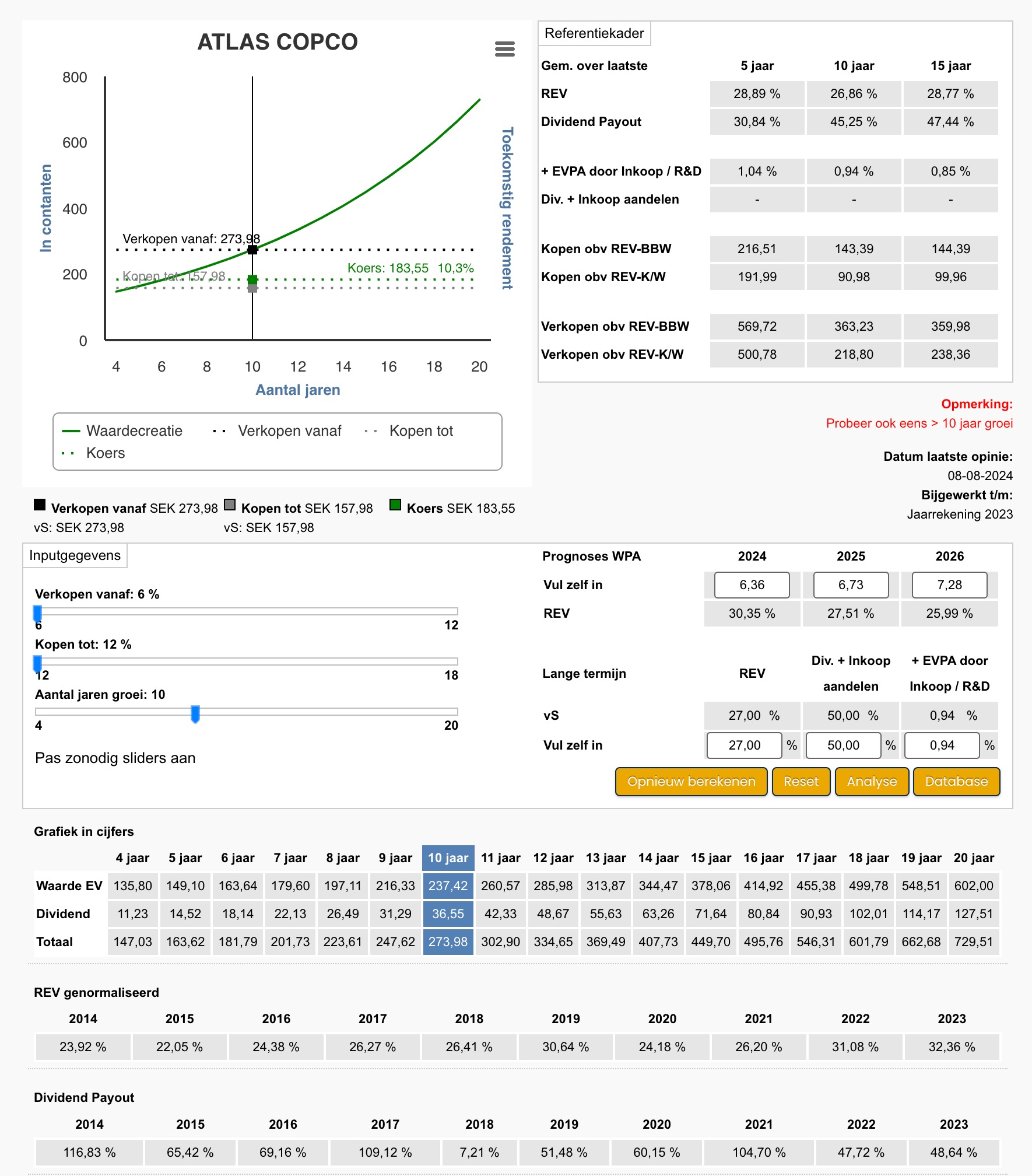Select the 5 jaar column in Grafiek in cijfers
Image resolution: width=1032 pixels, height=1176 pixels.
coord(185,858)
